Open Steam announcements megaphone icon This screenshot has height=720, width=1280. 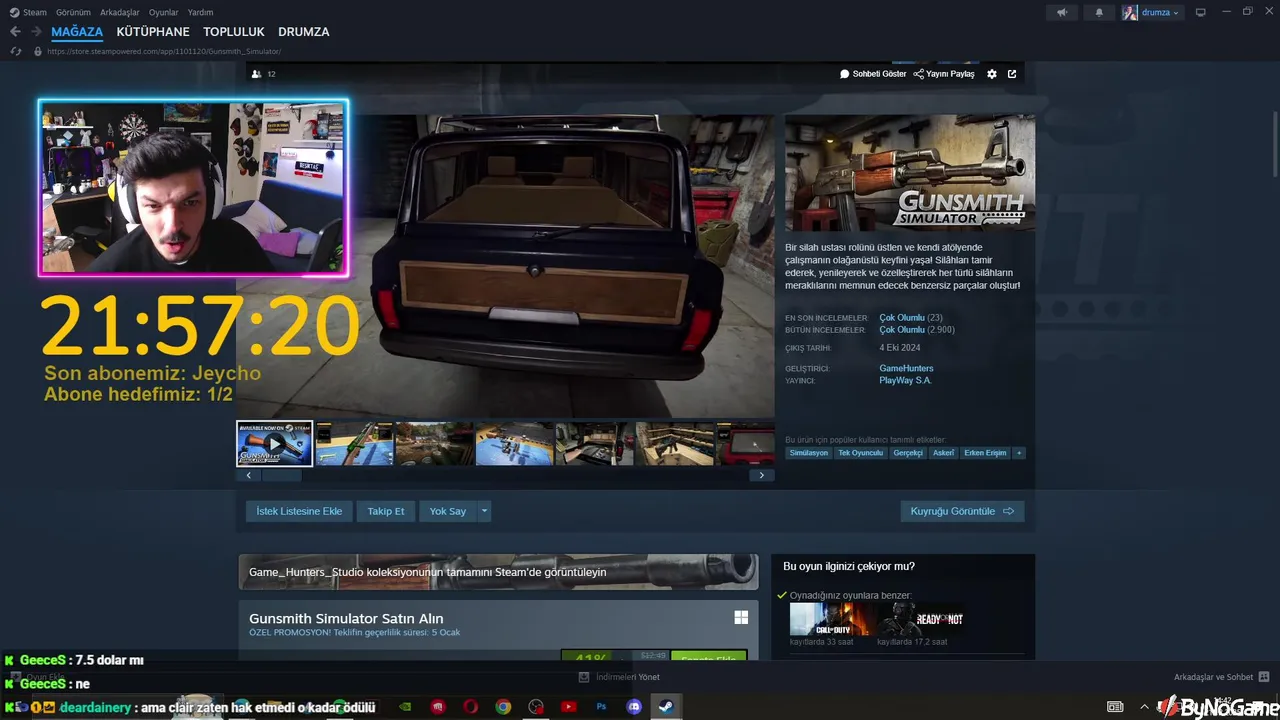click(1062, 12)
